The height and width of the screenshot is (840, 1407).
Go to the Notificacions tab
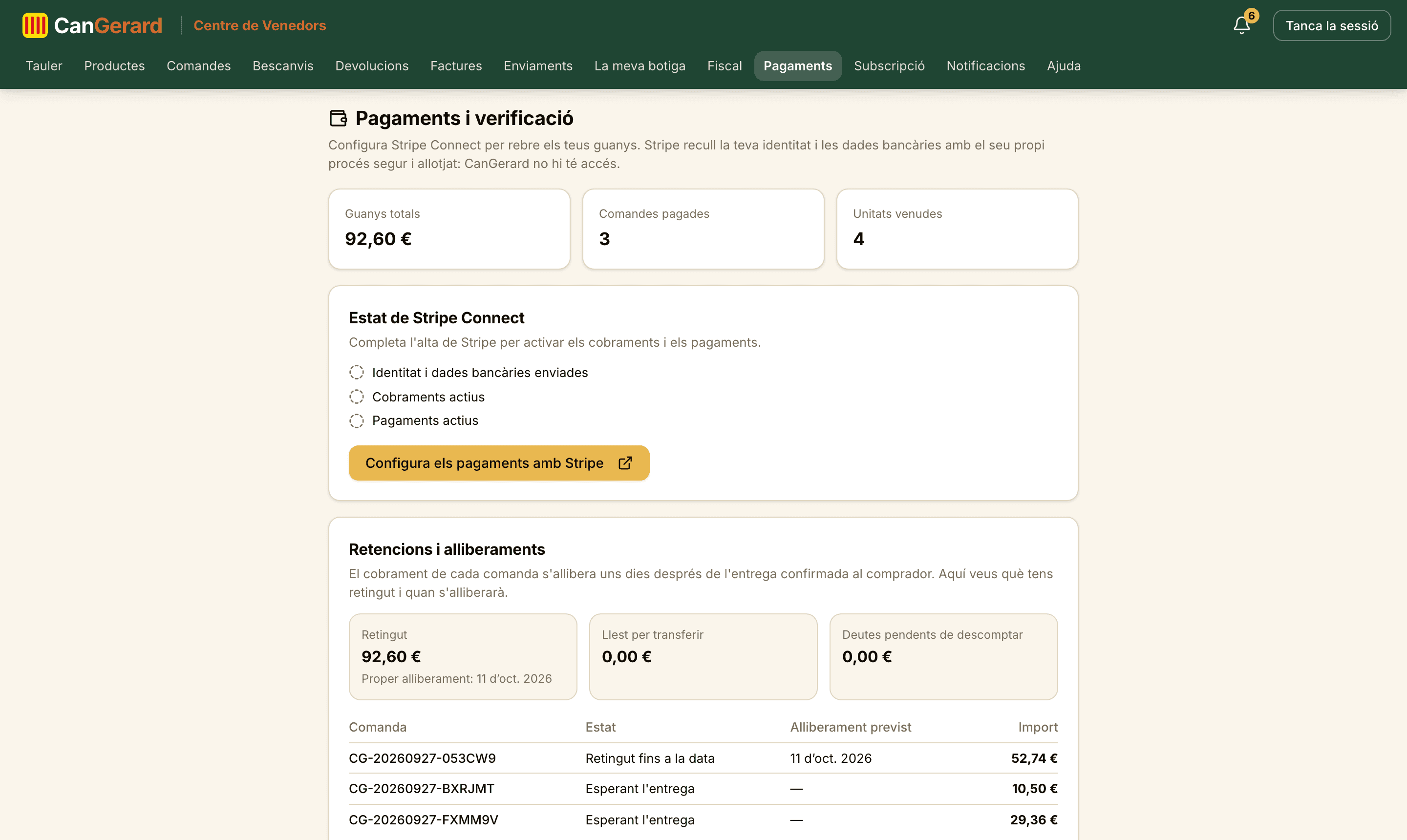click(986, 65)
